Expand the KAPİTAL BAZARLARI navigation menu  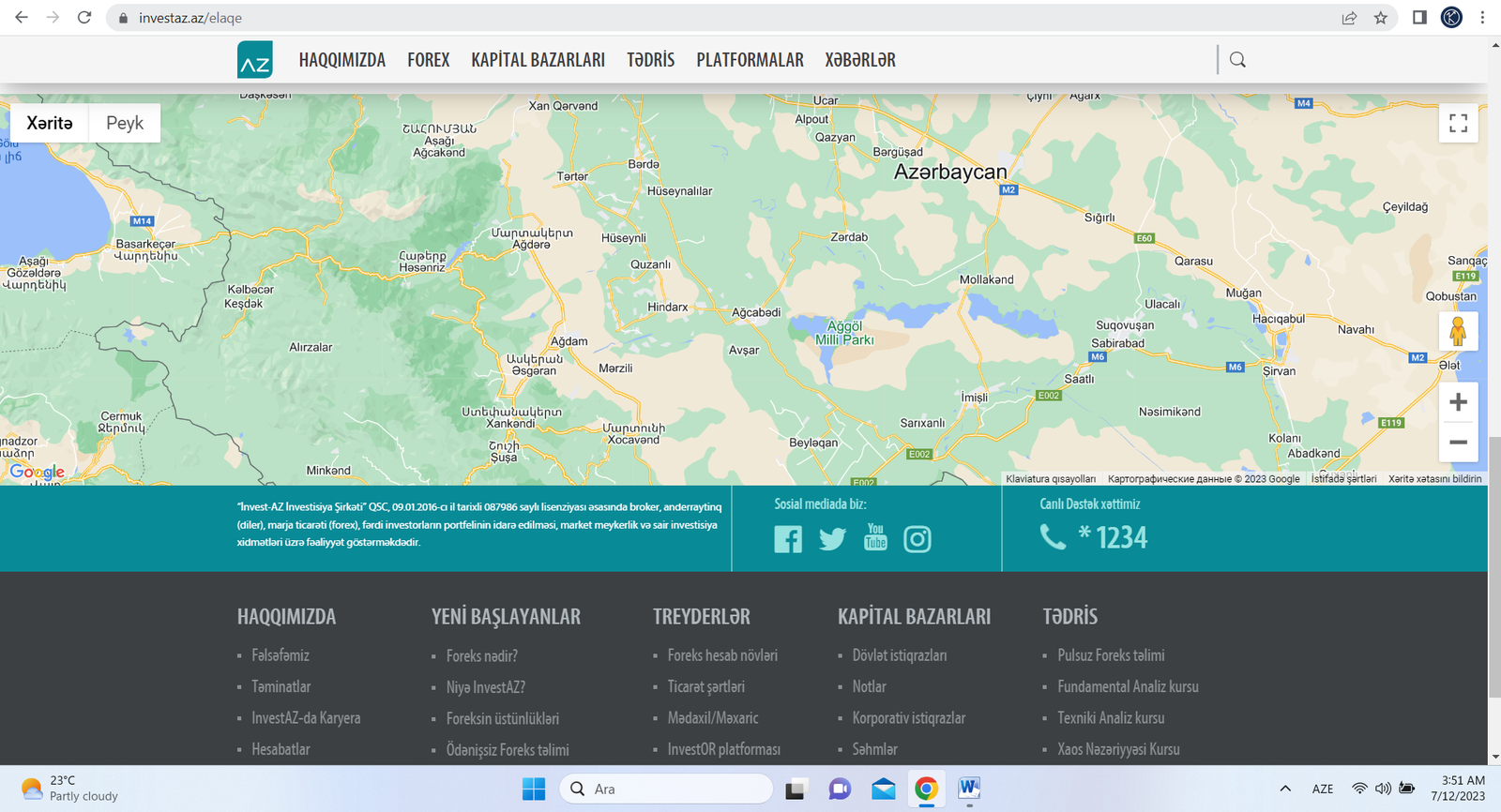click(538, 60)
